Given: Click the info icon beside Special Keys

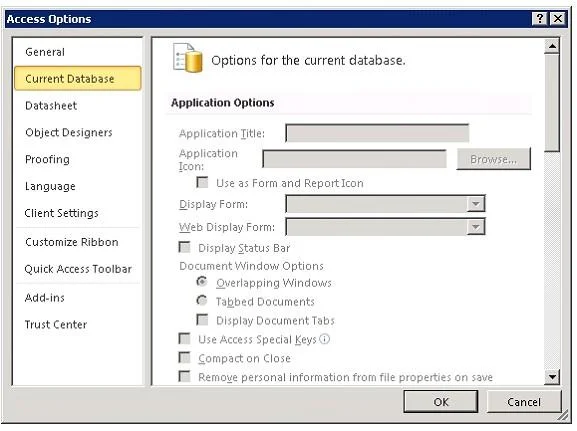Looking at the screenshot, I should [x=325, y=339].
